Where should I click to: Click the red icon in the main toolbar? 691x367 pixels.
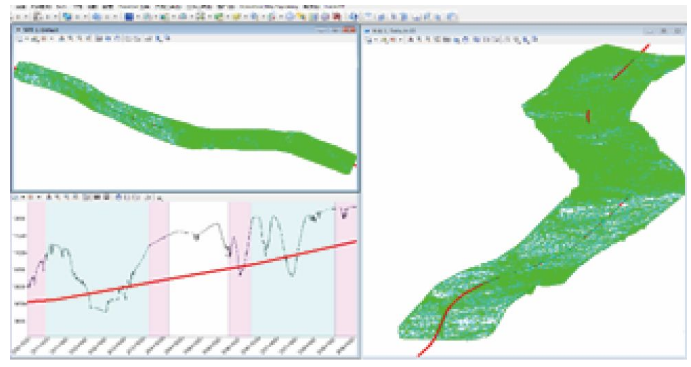[x=336, y=17]
